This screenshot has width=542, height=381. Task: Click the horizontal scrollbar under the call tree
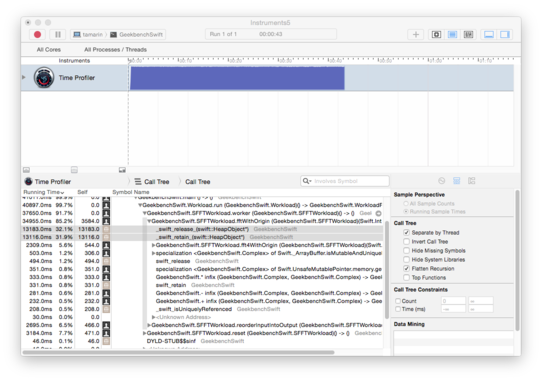(x=178, y=352)
